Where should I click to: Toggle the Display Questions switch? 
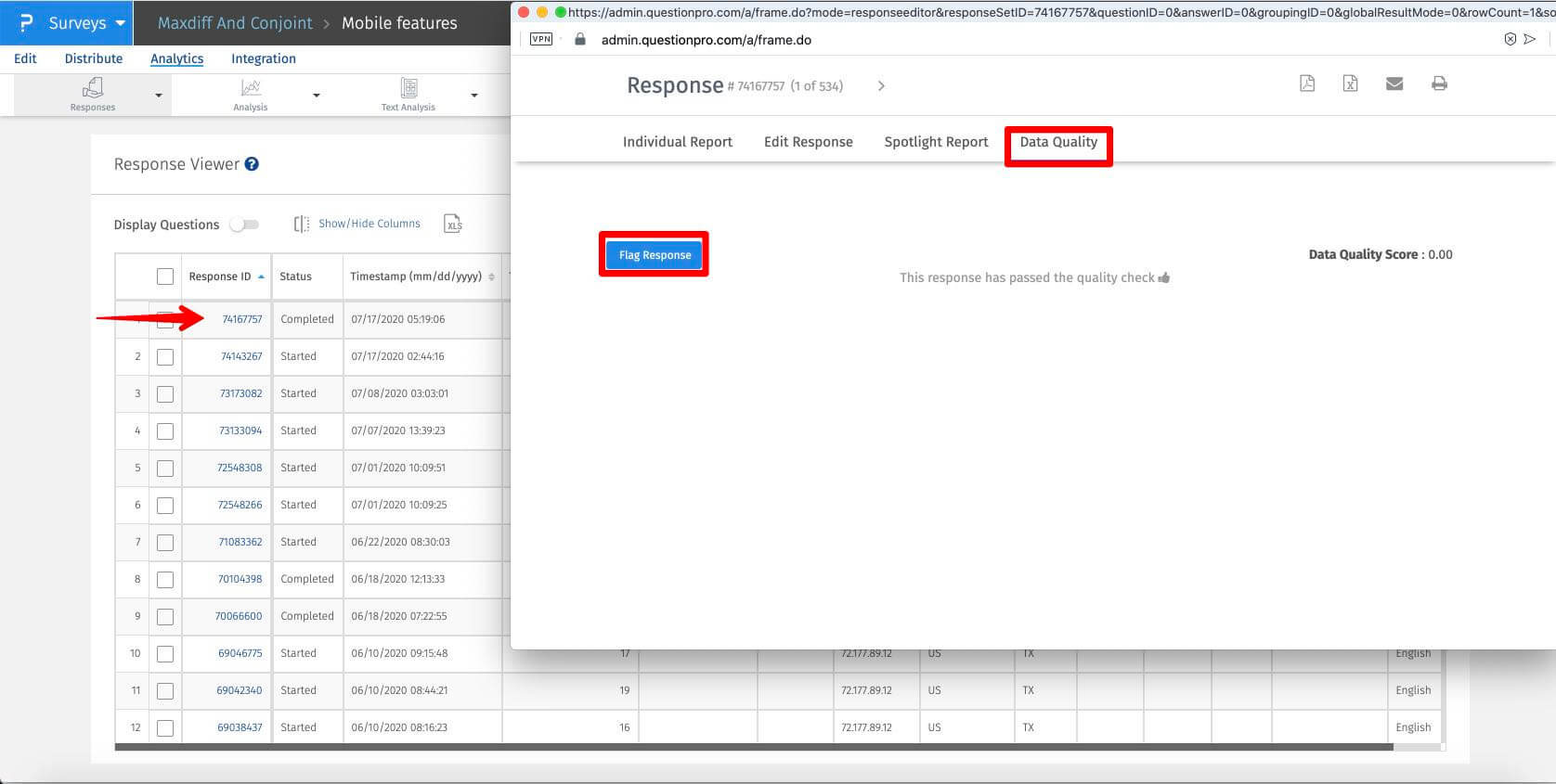[x=244, y=225]
